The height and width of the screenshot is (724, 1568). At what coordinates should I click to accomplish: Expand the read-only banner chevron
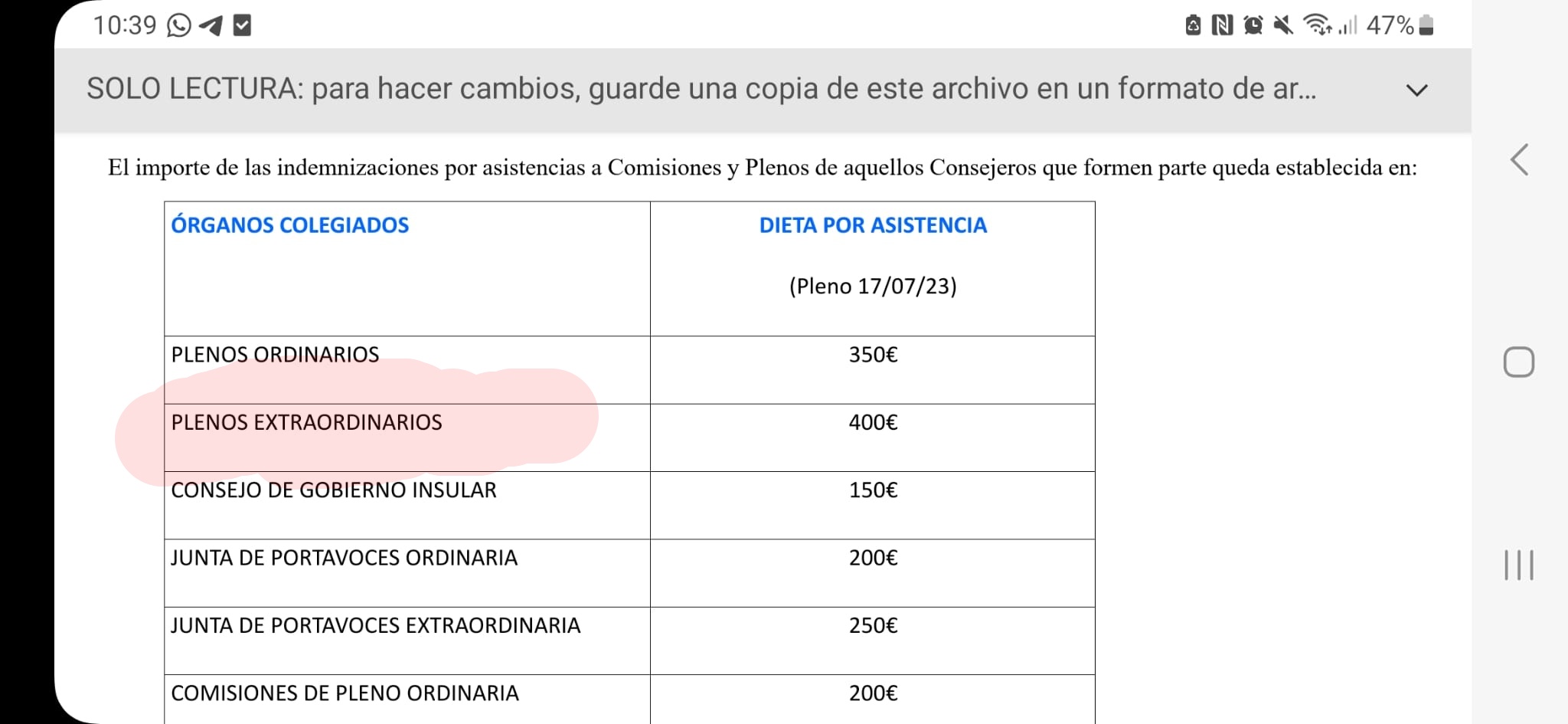click(x=1418, y=90)
